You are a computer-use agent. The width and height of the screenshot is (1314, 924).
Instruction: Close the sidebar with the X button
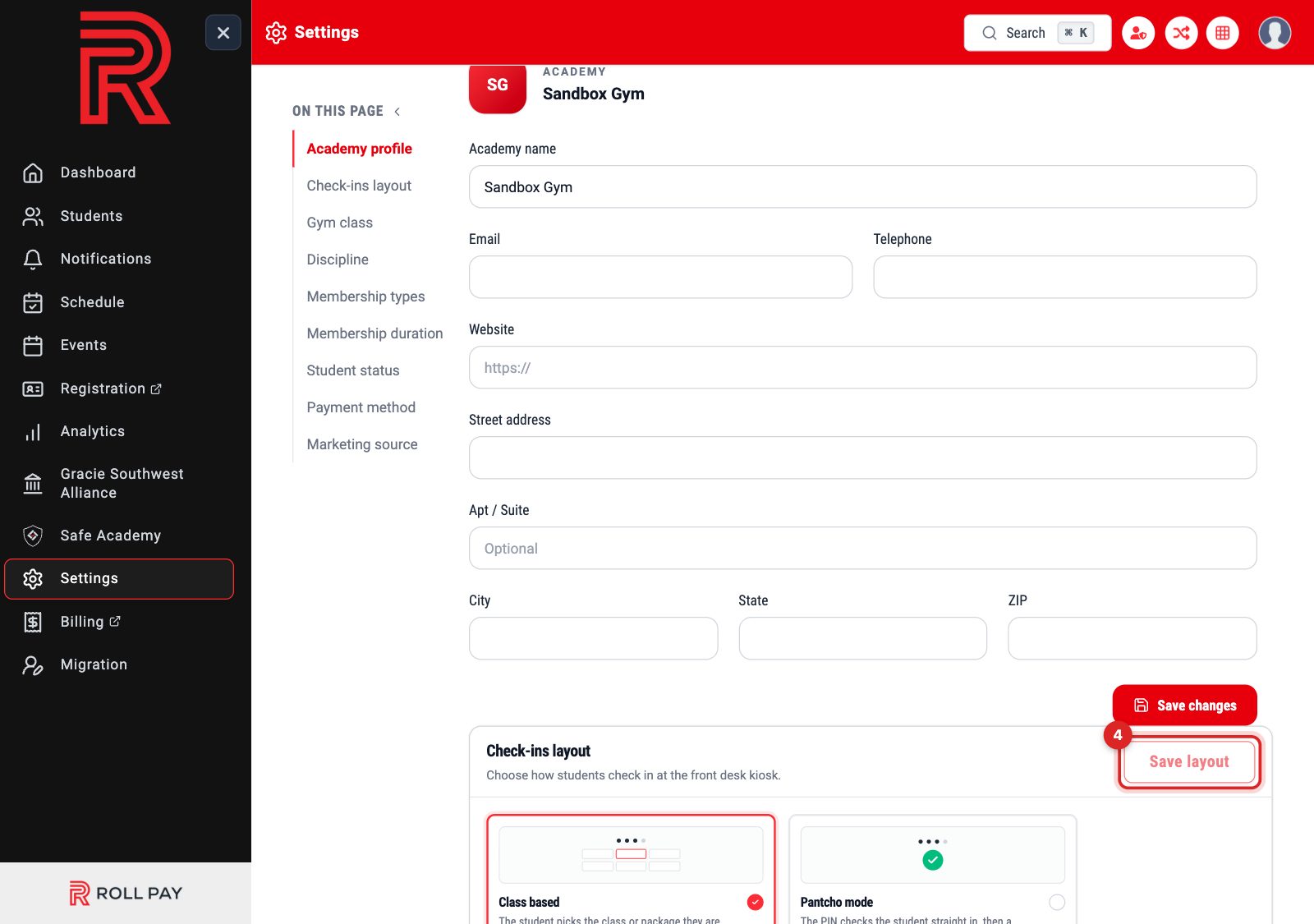pos(223,33)
